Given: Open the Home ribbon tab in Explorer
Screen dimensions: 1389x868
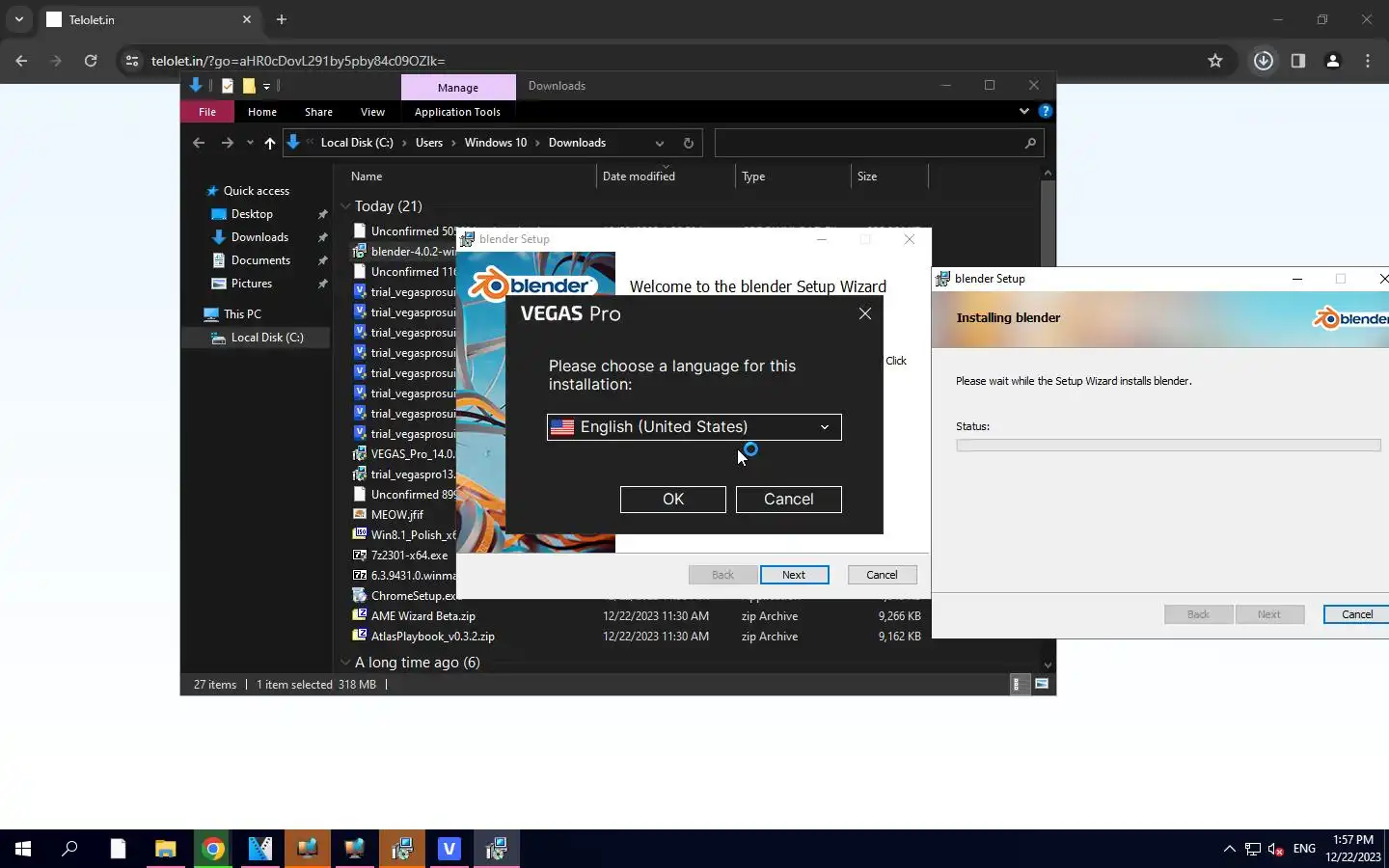Looking at the screenshot, I should (x=262, y=112).
